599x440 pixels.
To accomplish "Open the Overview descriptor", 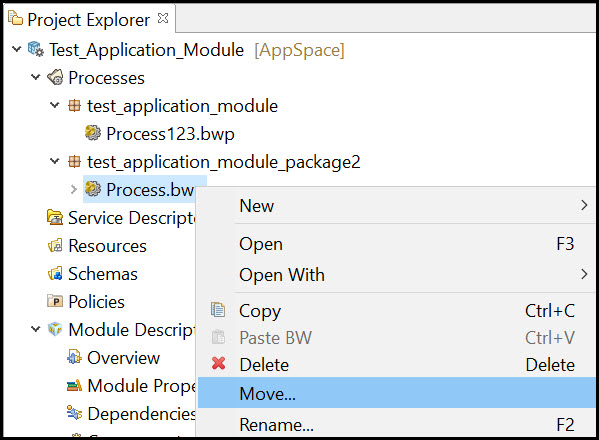I will pos(123,358).
